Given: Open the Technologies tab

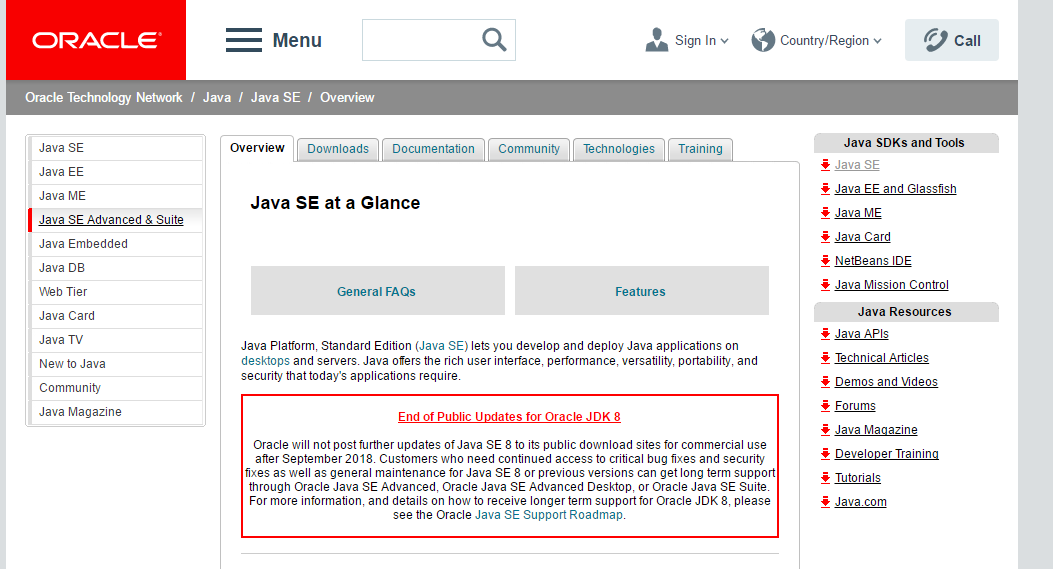Looking at the screenshot, I should tap(619, 149).
